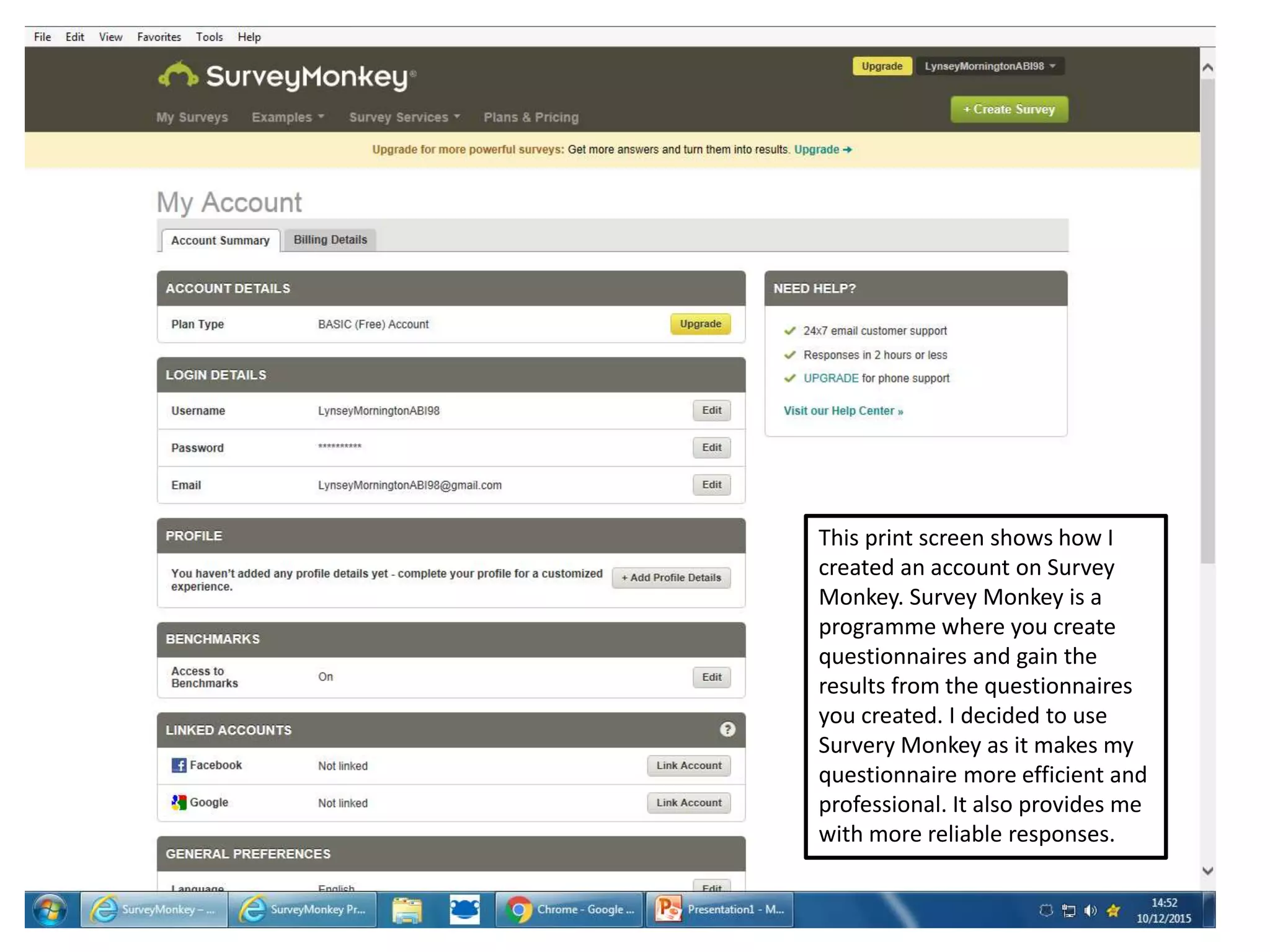Open Linked Accounts help question-mark icon
Image resolution: width=1270 pixels, height=952 pixels.
(x=727, y=729)
